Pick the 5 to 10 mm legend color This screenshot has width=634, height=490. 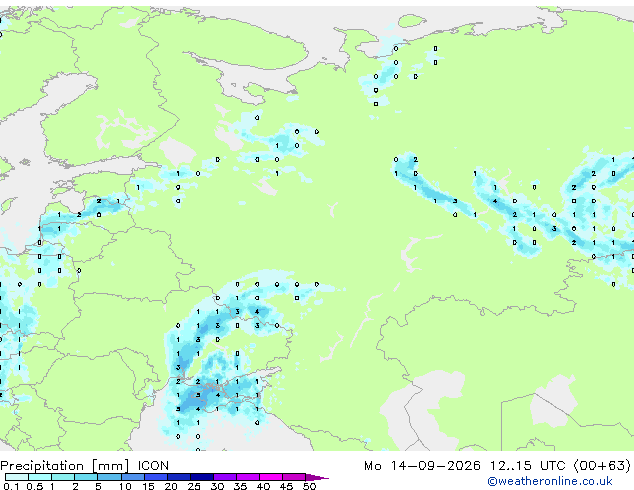click(x=109, y=477)
